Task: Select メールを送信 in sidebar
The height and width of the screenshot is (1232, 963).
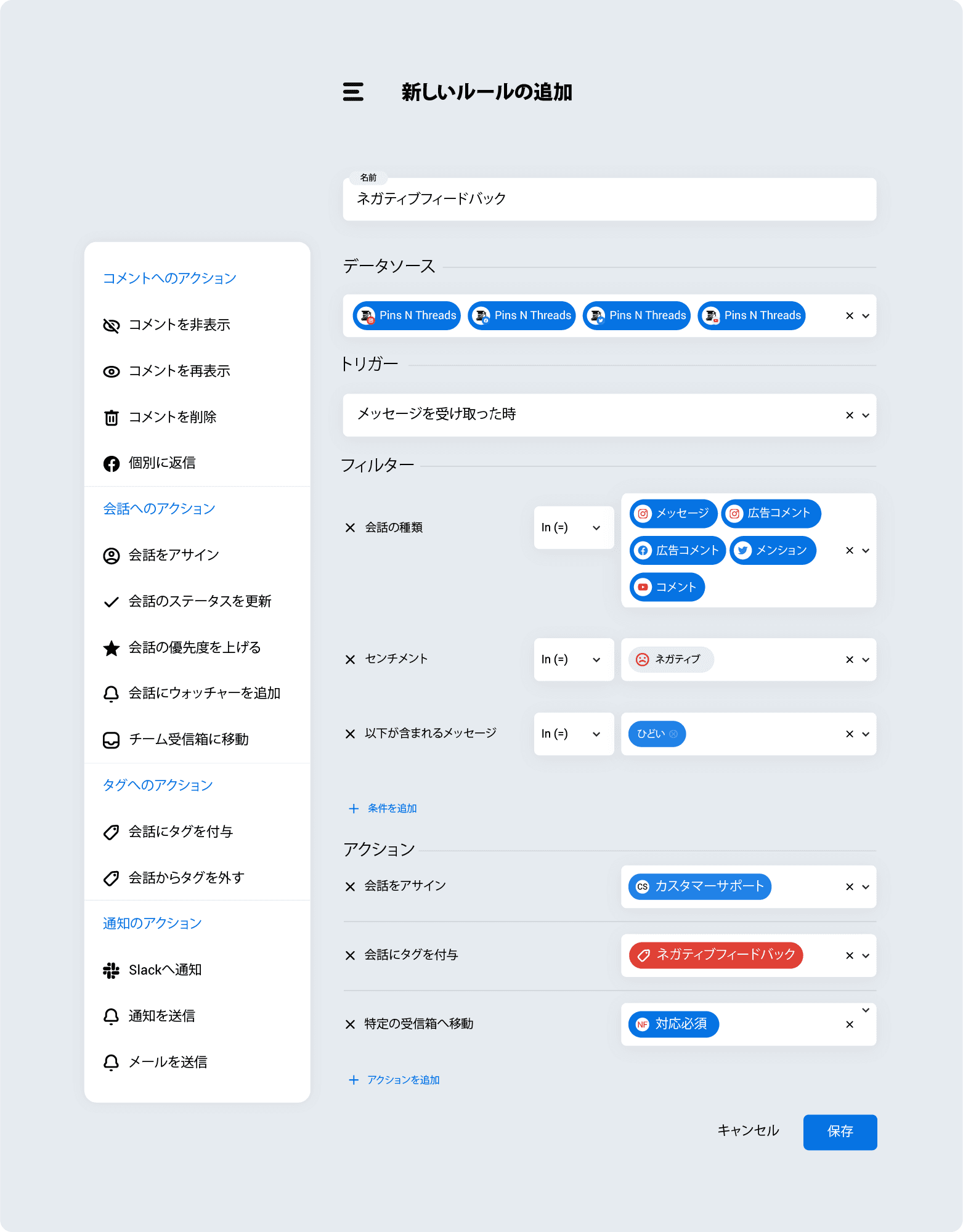Action: point(168,1063)
